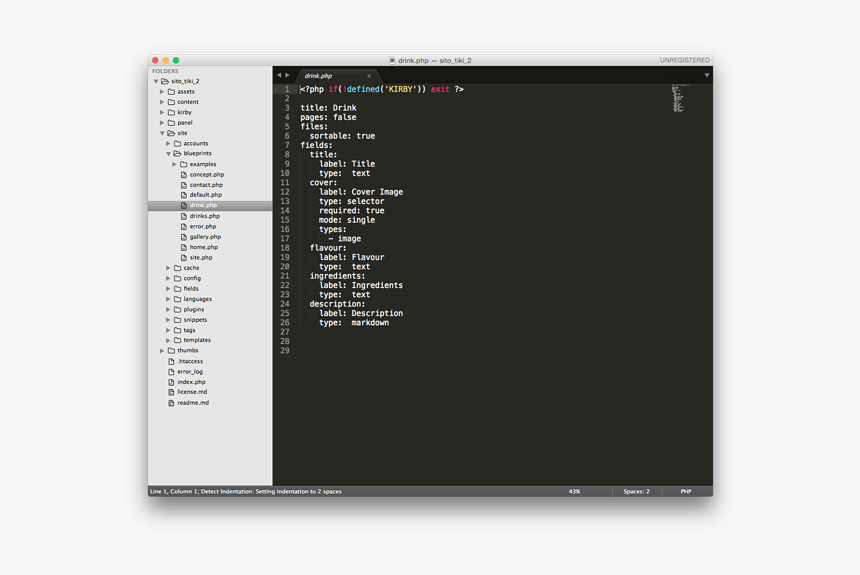
Task: Click the languages folder icon
Action: point(177,299)
